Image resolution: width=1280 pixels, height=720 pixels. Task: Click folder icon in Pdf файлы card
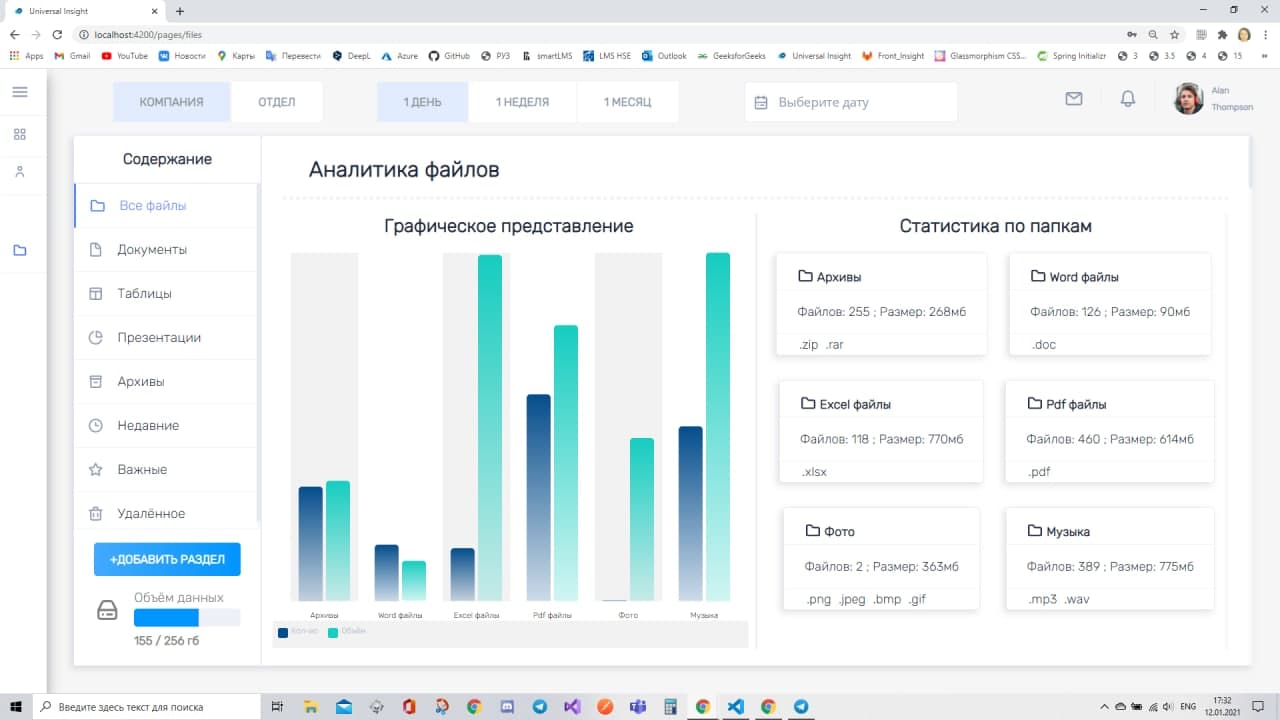coord(1035,404)
